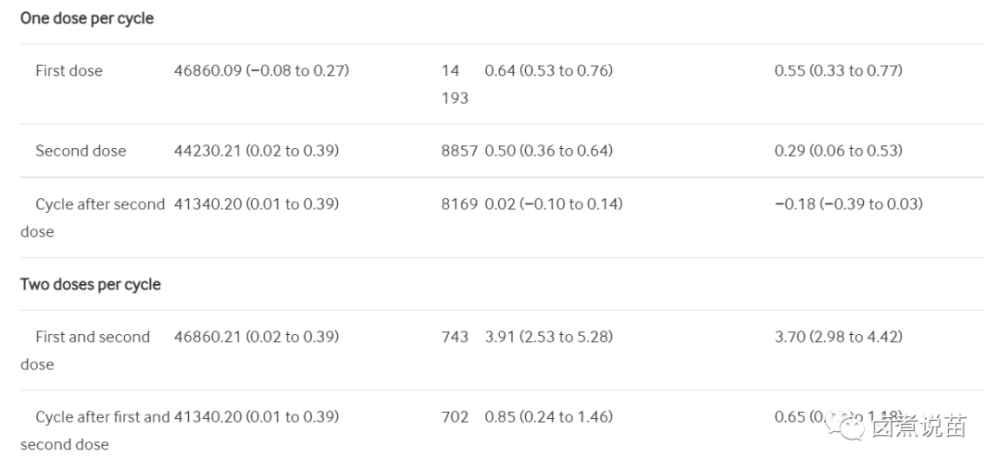Click the Chinese watermark text beside logo
1000x470 pixels.
pos(919,427)
